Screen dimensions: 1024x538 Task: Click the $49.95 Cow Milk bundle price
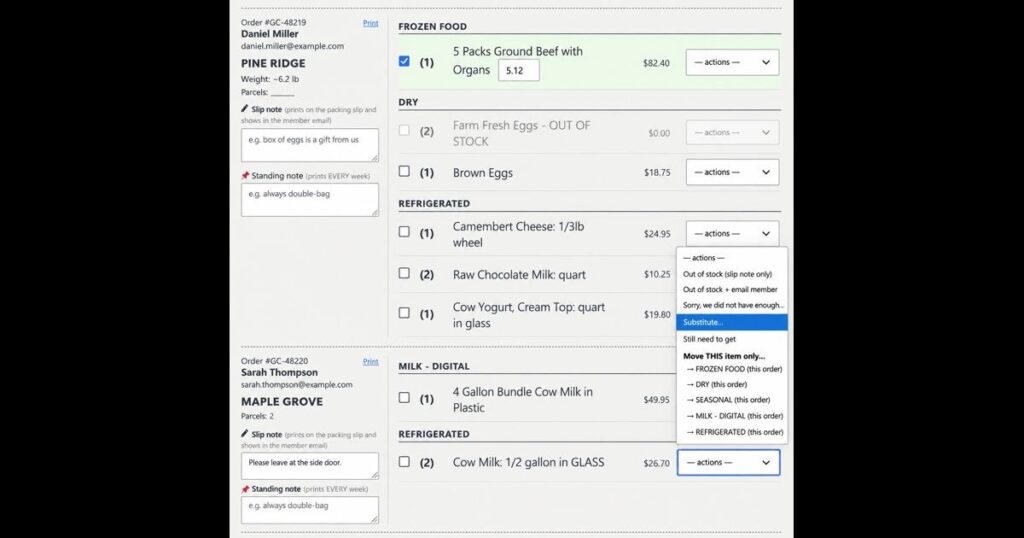(x=656, y=400)
